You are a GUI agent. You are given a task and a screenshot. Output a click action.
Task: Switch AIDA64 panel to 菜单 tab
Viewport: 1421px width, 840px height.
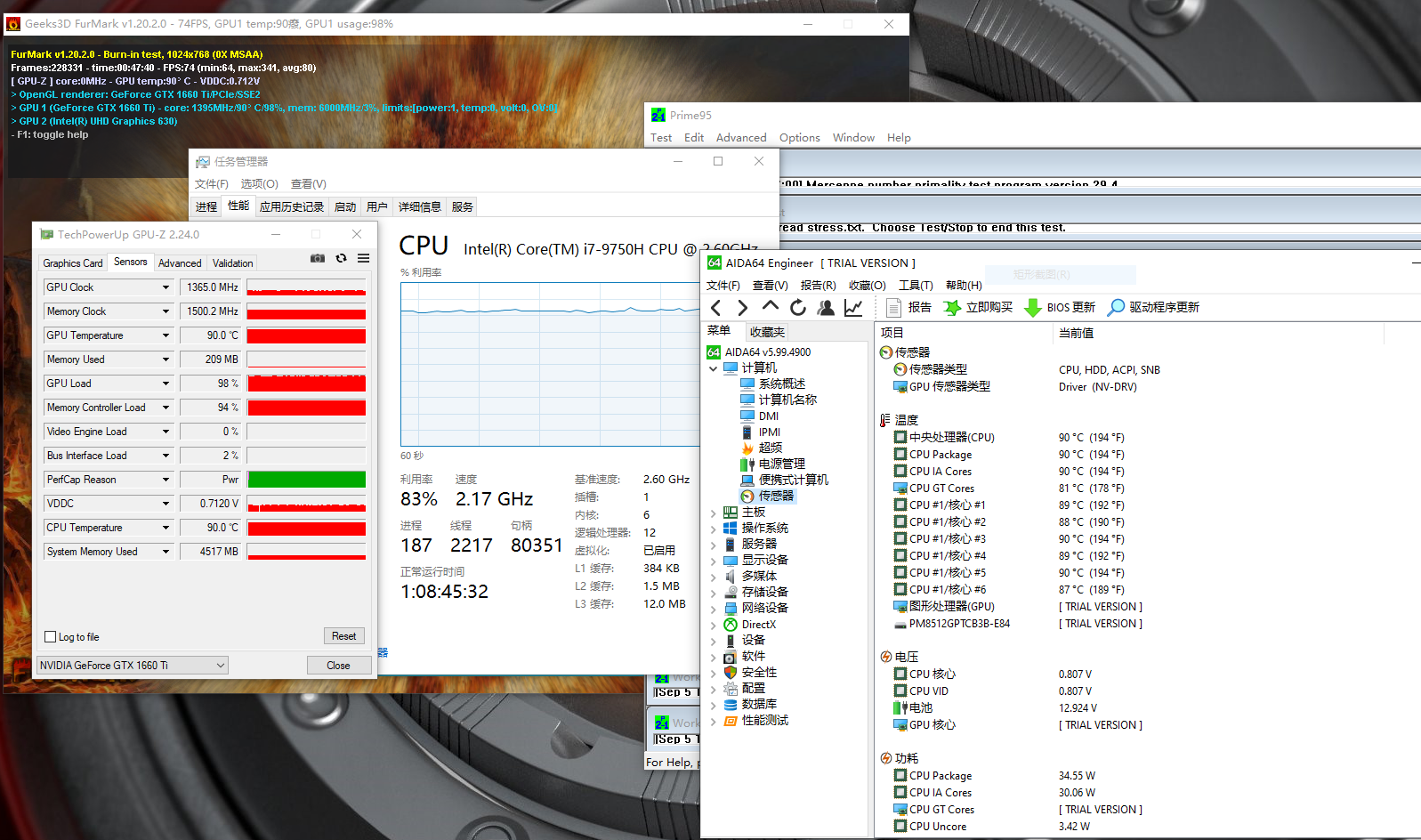tap(719, 331)
